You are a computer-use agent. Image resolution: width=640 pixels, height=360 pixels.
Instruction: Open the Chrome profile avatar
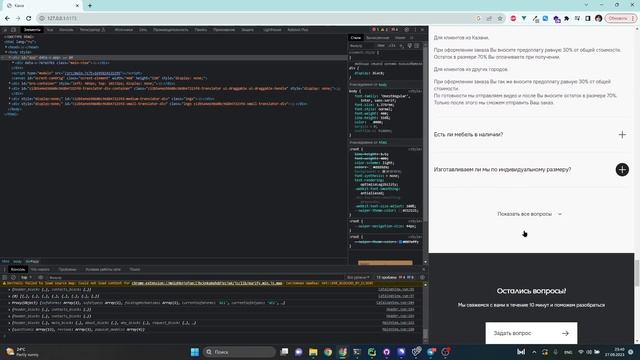(598, 18)
